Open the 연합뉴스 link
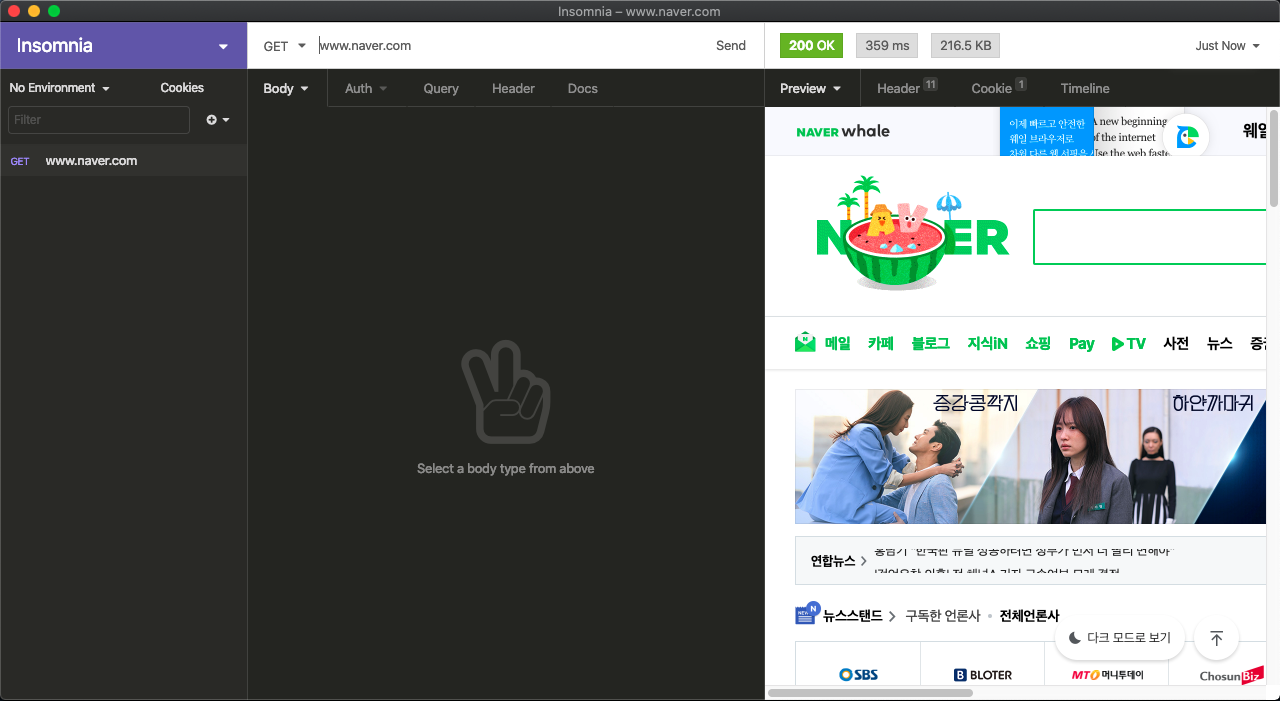This screenshot has width=1280, height=701. [x=838, y=561]
